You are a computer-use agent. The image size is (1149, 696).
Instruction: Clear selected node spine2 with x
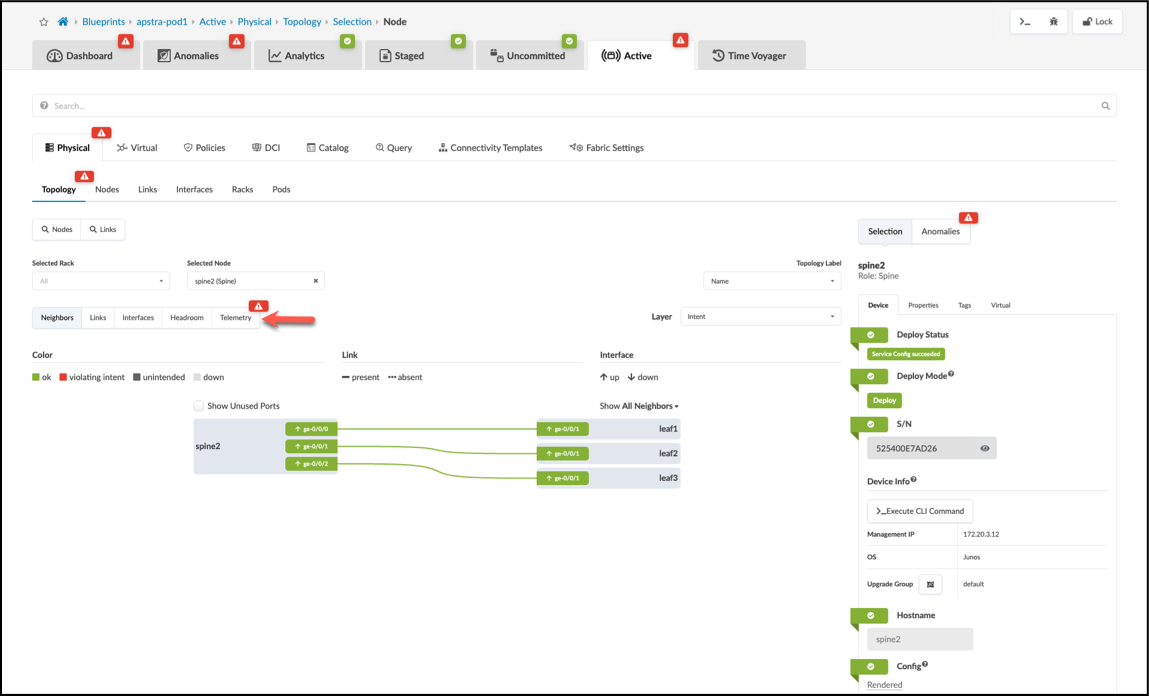click(316, 281)
